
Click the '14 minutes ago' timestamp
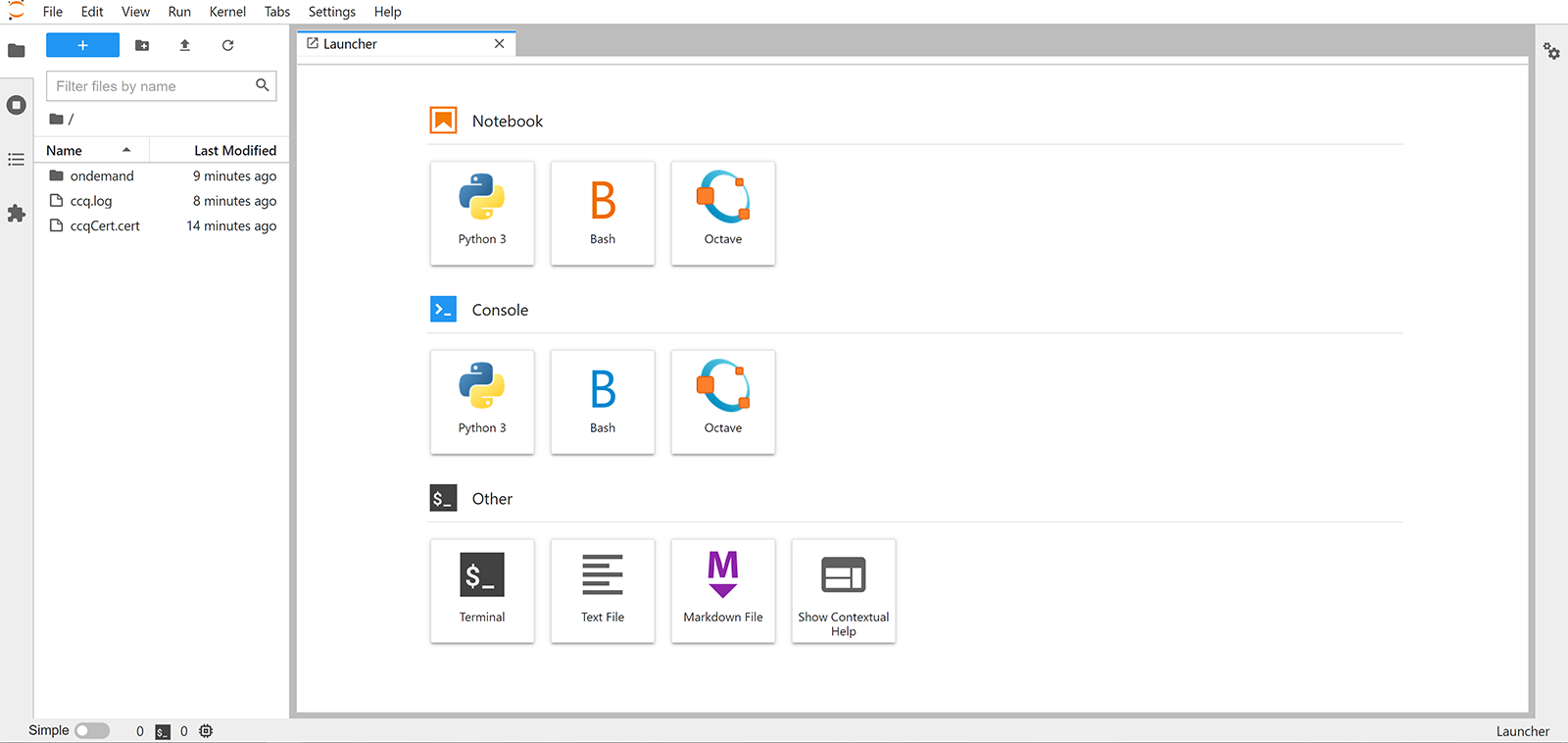click(x=231, y=225)
